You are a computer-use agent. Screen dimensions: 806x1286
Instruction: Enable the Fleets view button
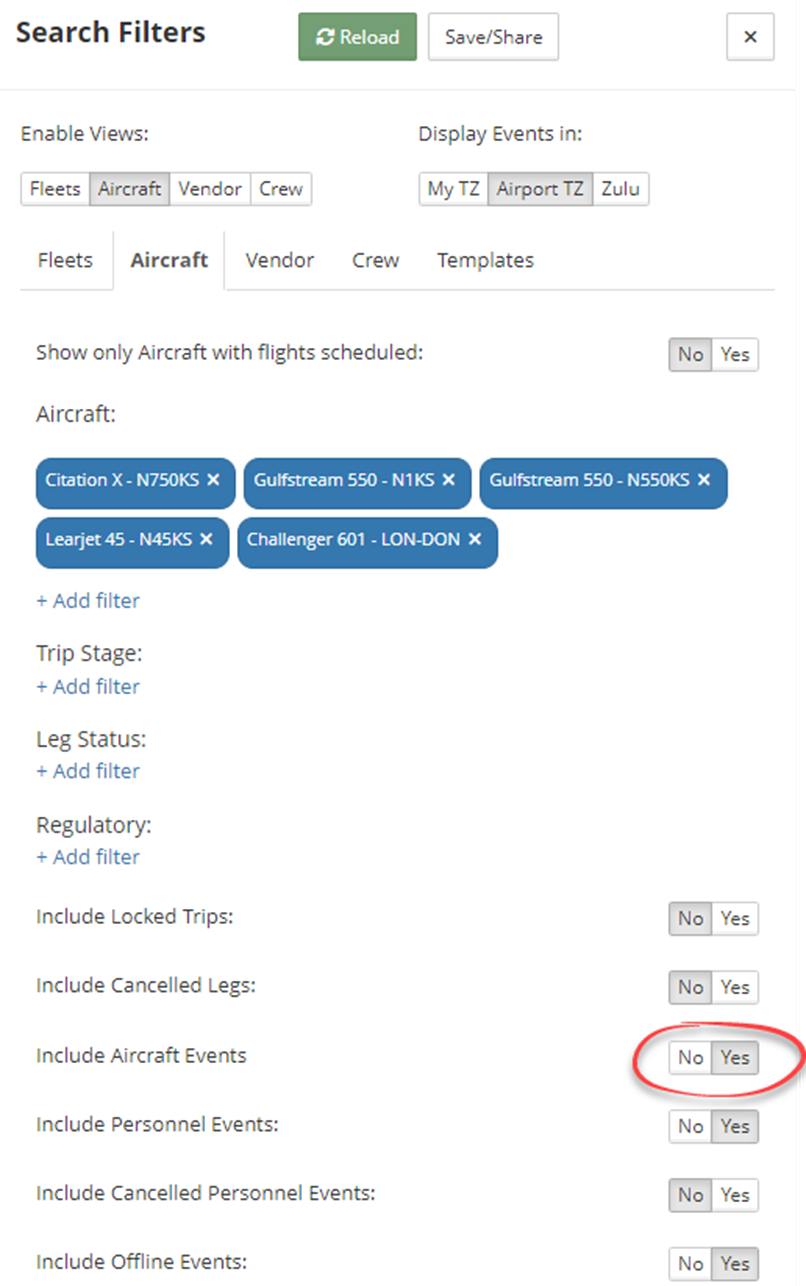(x=55, y=189)
